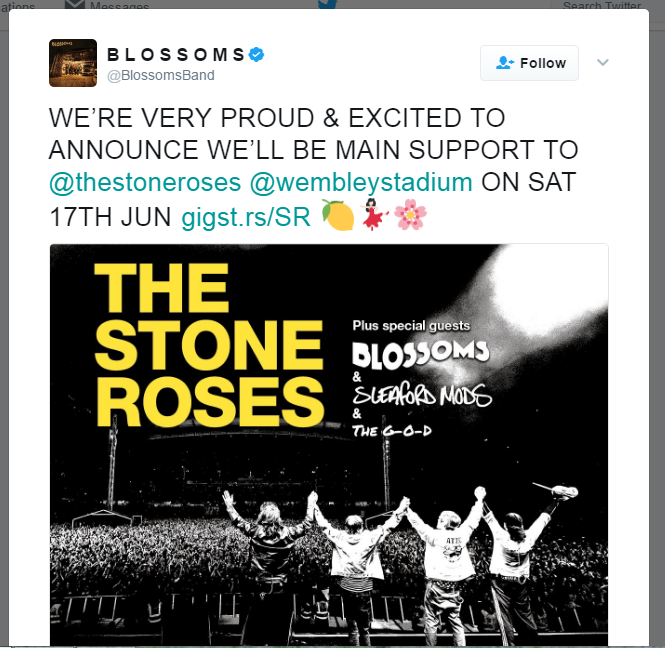665x648 pixels.
Task: Click the Messages envelope icon
Action: 74,5
